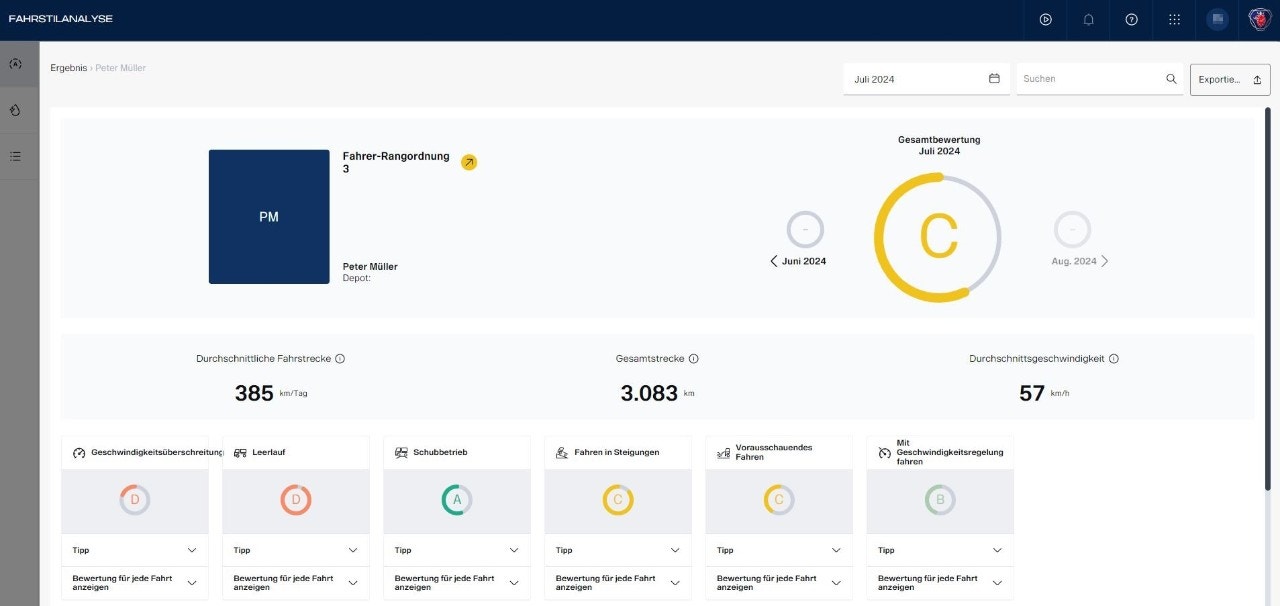Image resolution: width=1280 pixels, height=606 pixels.
Task: Click the Leerlauf truck icon
Action: [240, 453]
